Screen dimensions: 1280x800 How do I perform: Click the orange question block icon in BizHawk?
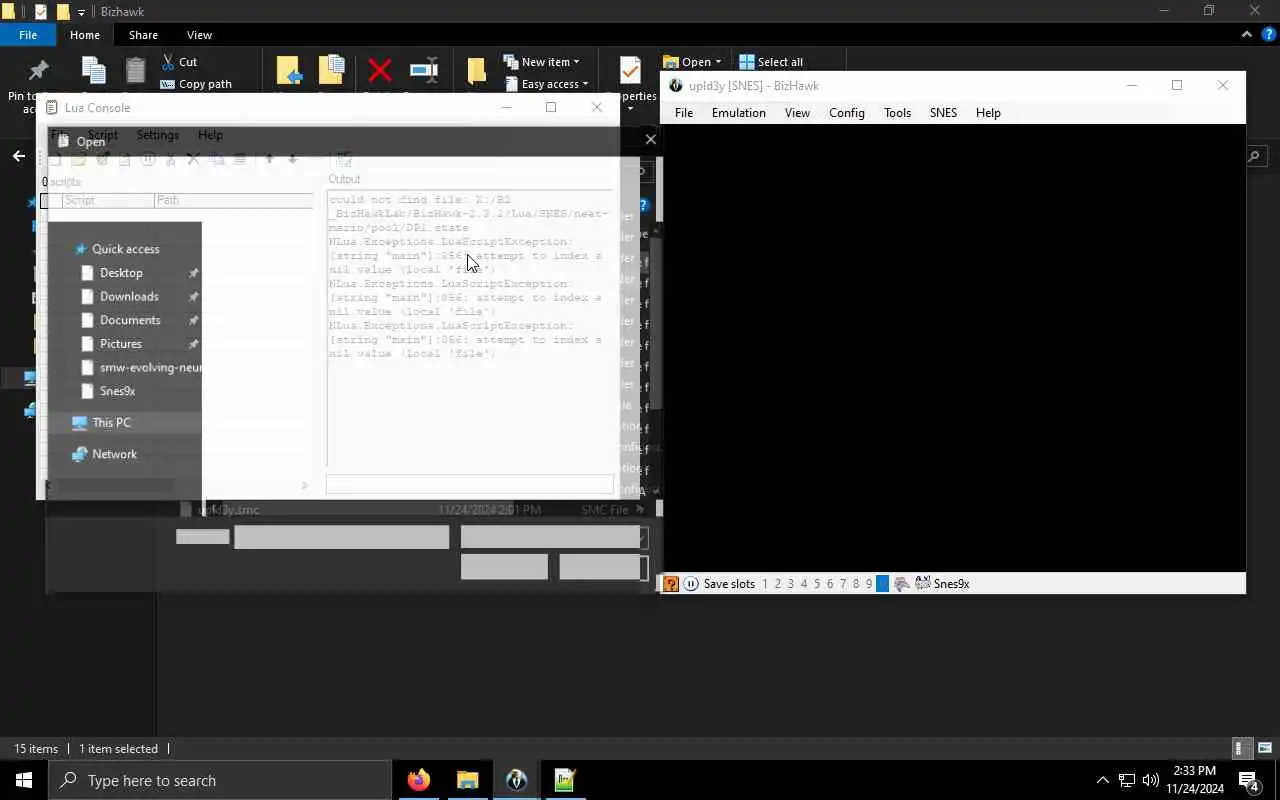[x=671, y=584]
